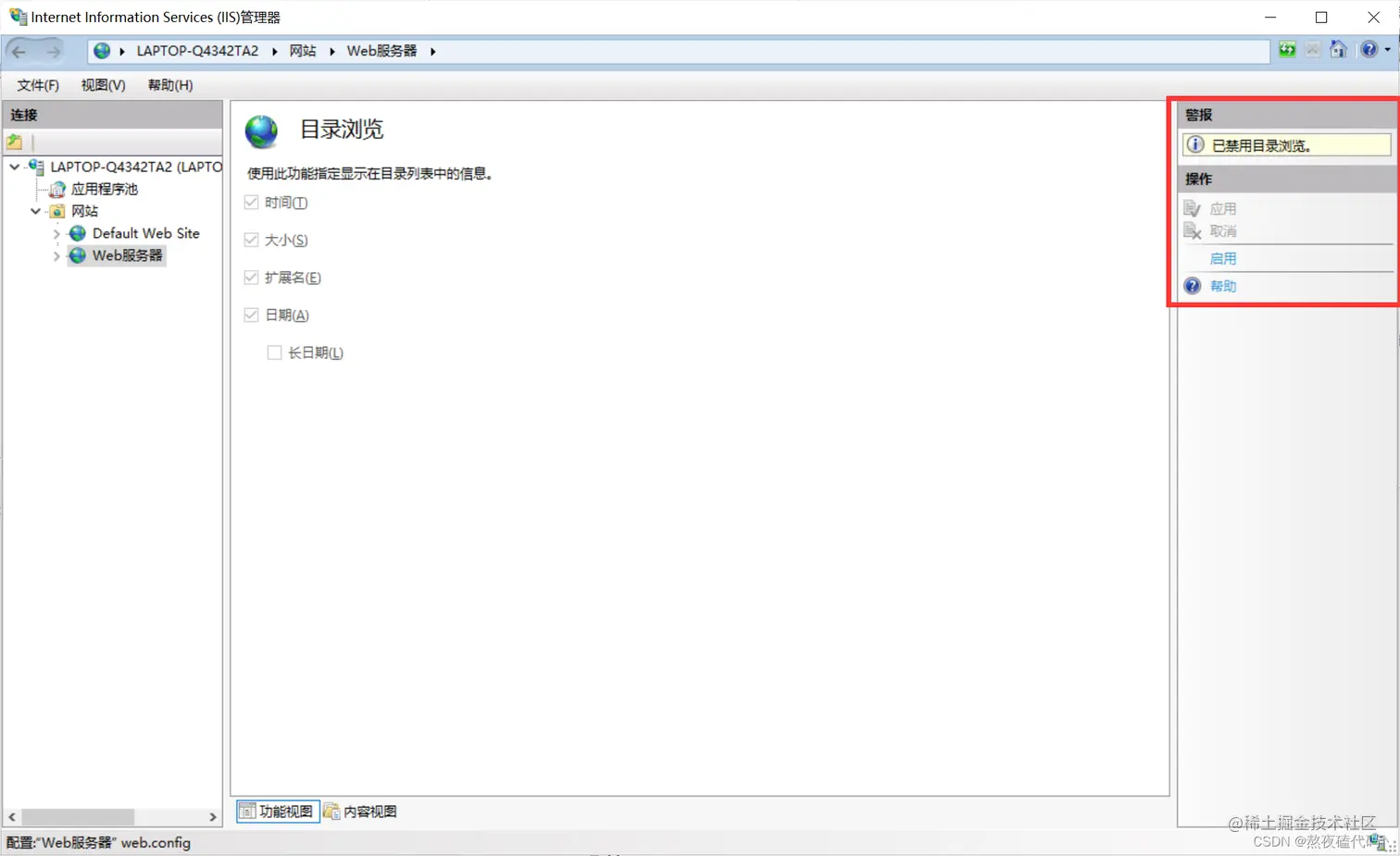1400x856 pixels.
Task: Open the 帮助(H) menu
Action: 170,85
